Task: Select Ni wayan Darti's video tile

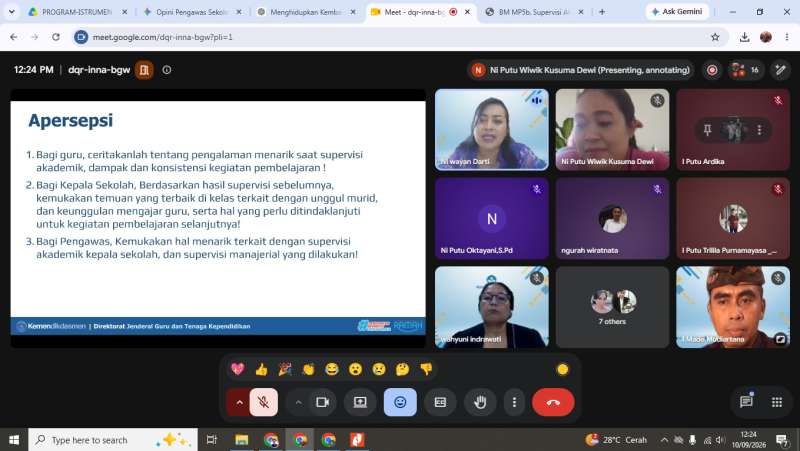Action: click(x=492, y=130)
